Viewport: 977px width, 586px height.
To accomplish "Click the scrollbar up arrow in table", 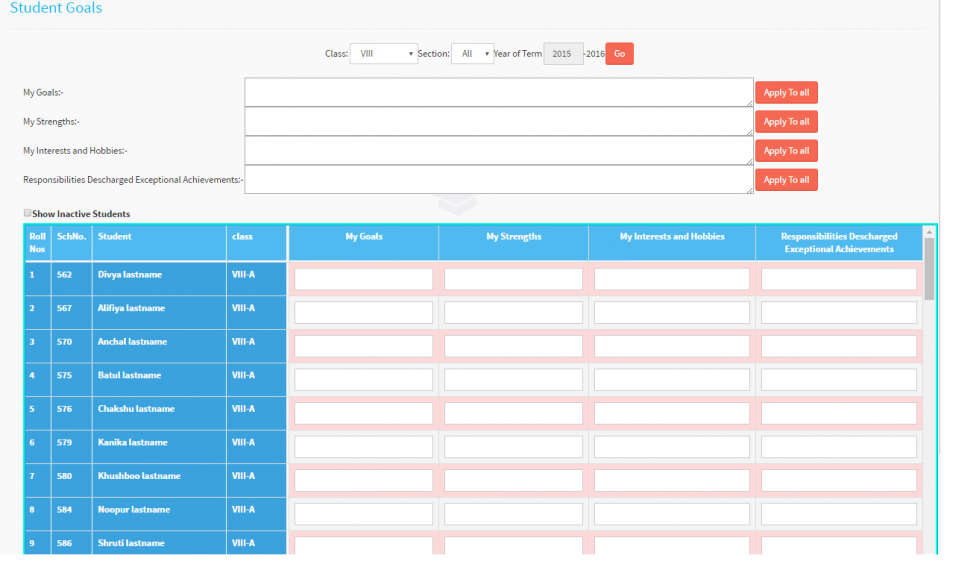I will pos(929,231).
